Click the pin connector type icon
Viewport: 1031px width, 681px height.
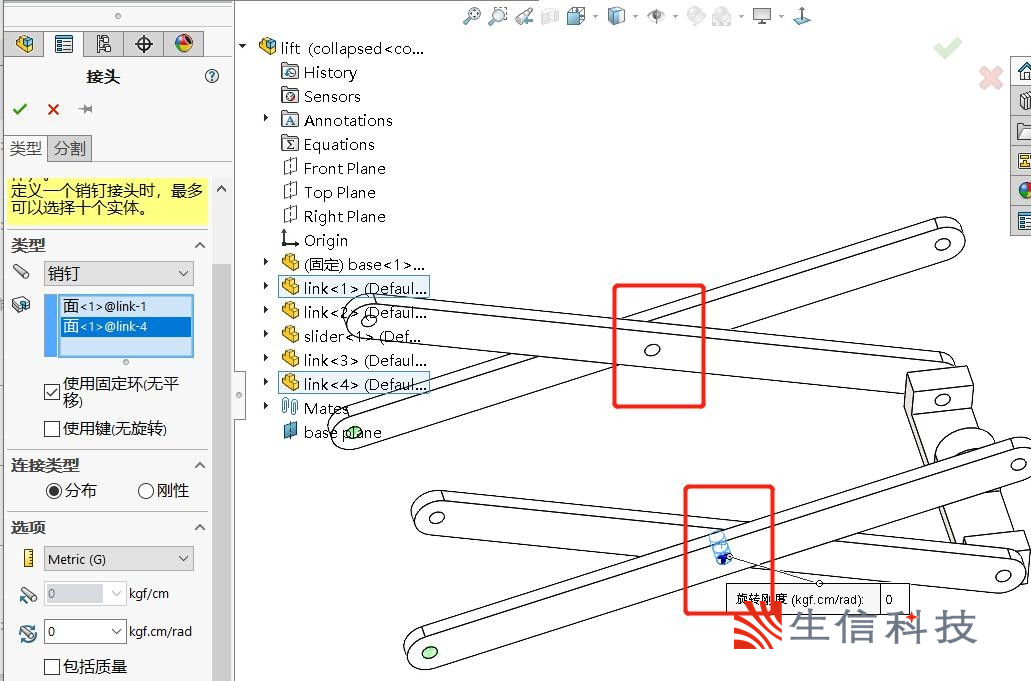[21, 271]
